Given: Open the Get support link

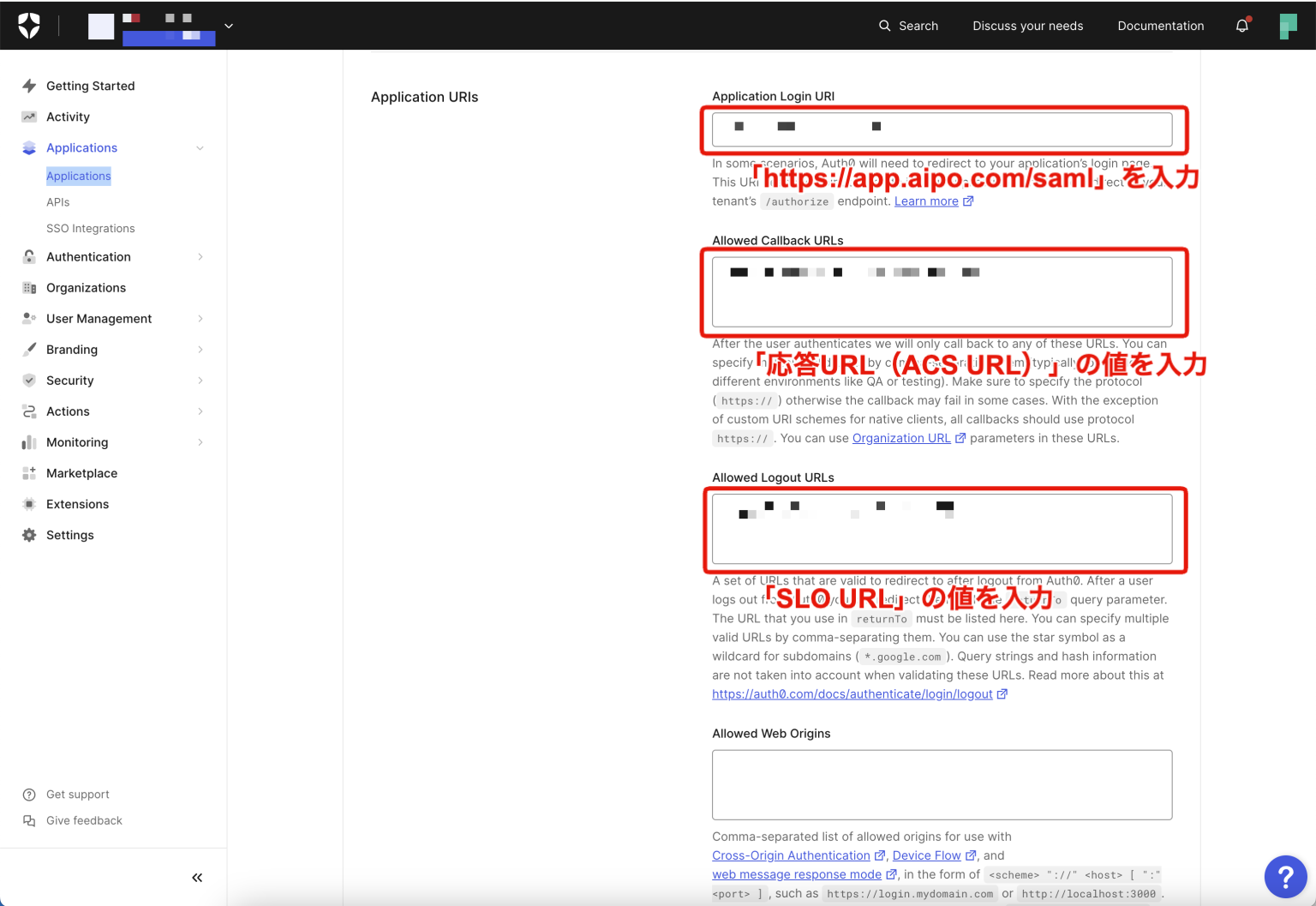Looking at the screenshot, I should pyautogui.click(x=78, y=795).
